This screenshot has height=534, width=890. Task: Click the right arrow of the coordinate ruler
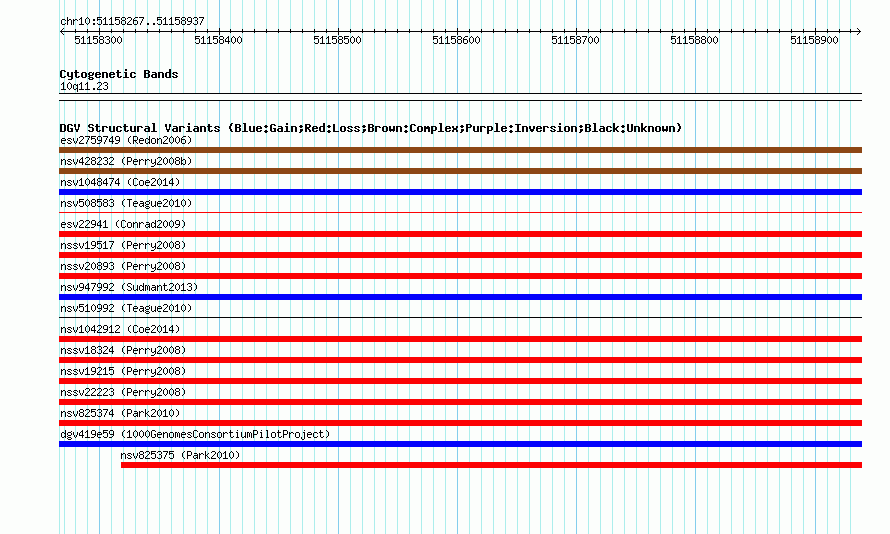point(858,32)
